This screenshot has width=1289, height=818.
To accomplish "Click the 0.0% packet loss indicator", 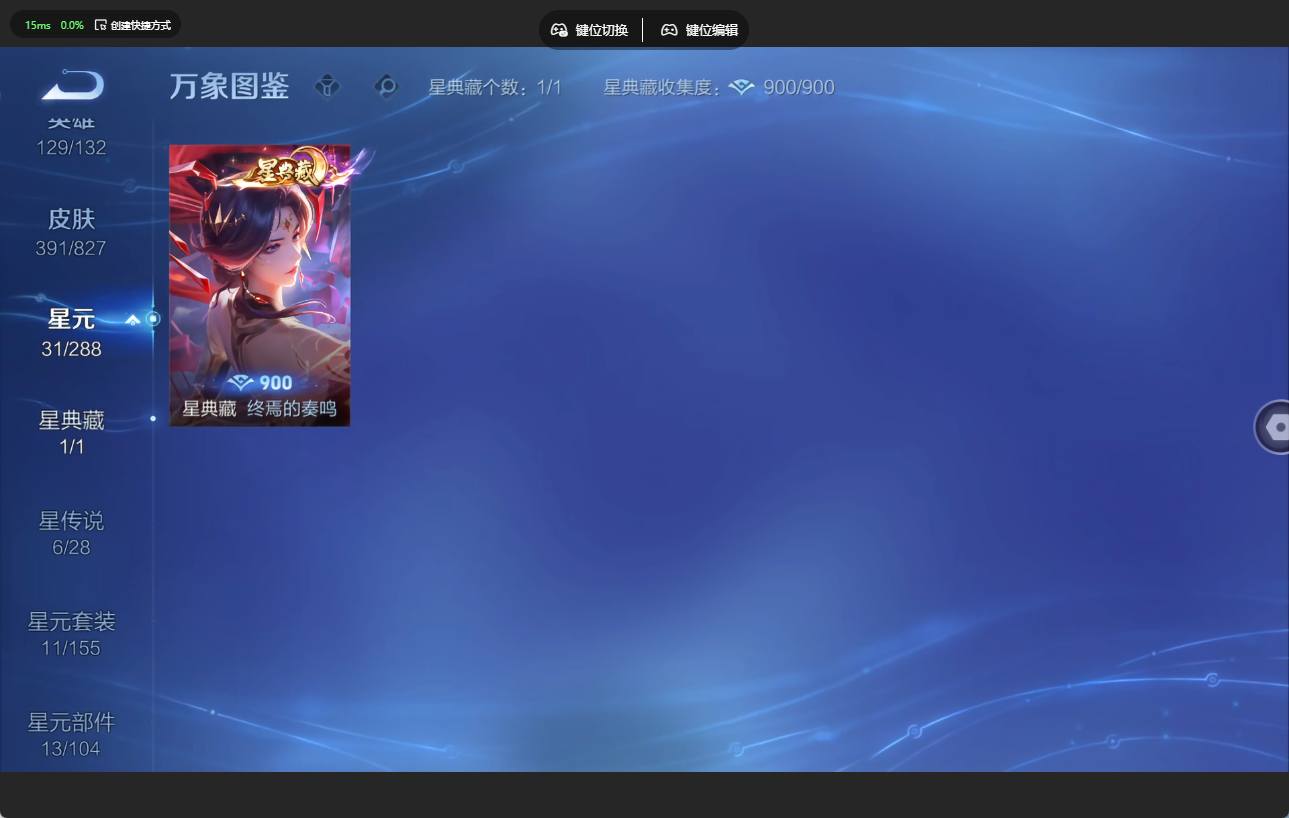I will coord(72,25).
